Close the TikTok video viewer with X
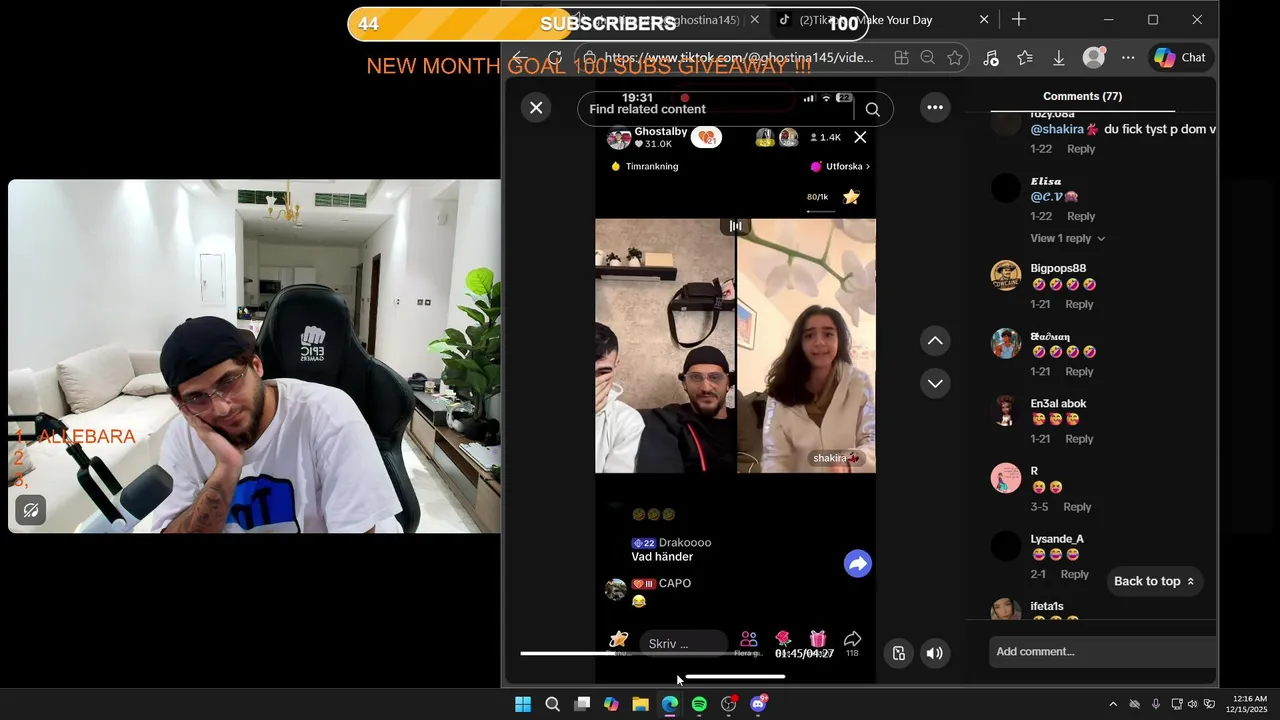 [536, 108]
